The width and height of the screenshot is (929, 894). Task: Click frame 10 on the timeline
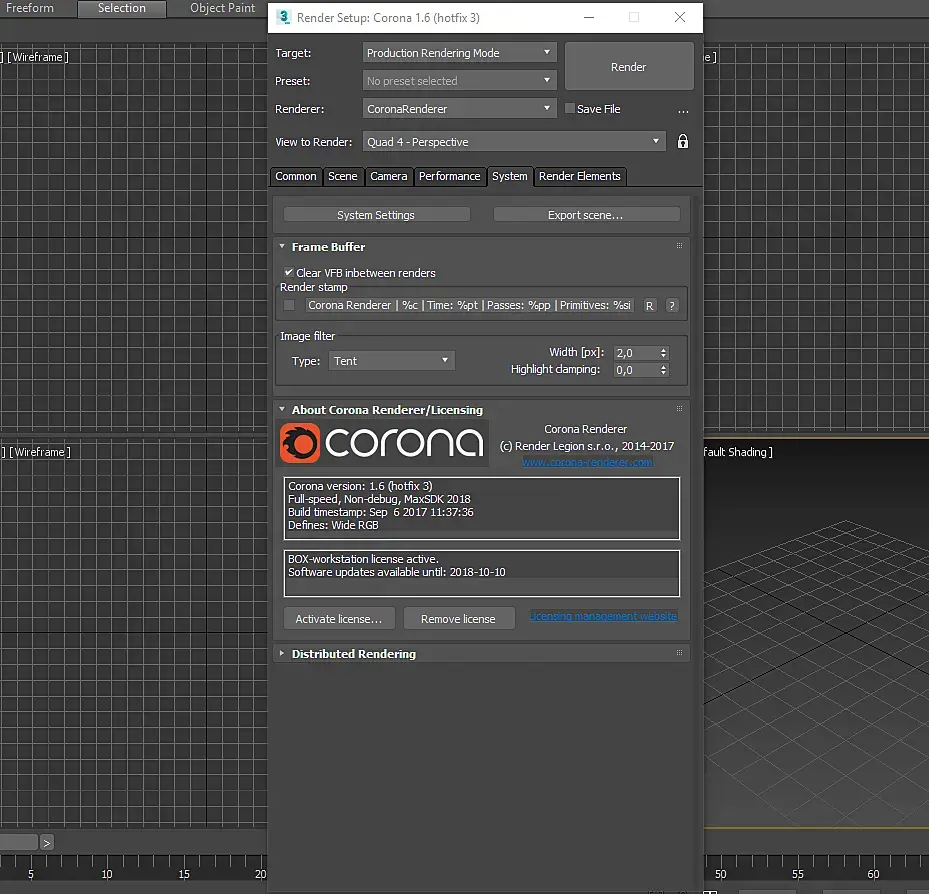tap(107, 874)
